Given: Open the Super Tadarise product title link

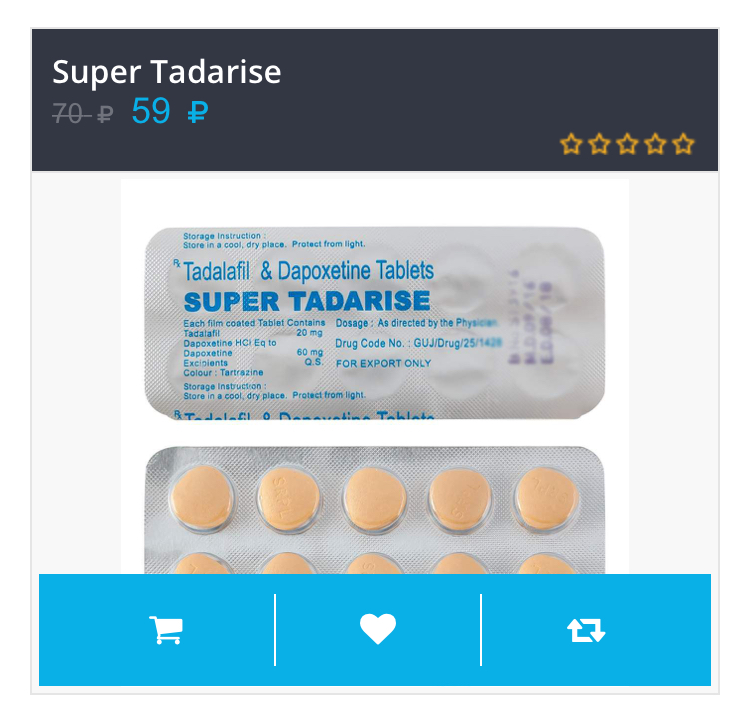Looking at the screenshot, I should point(166,72).
